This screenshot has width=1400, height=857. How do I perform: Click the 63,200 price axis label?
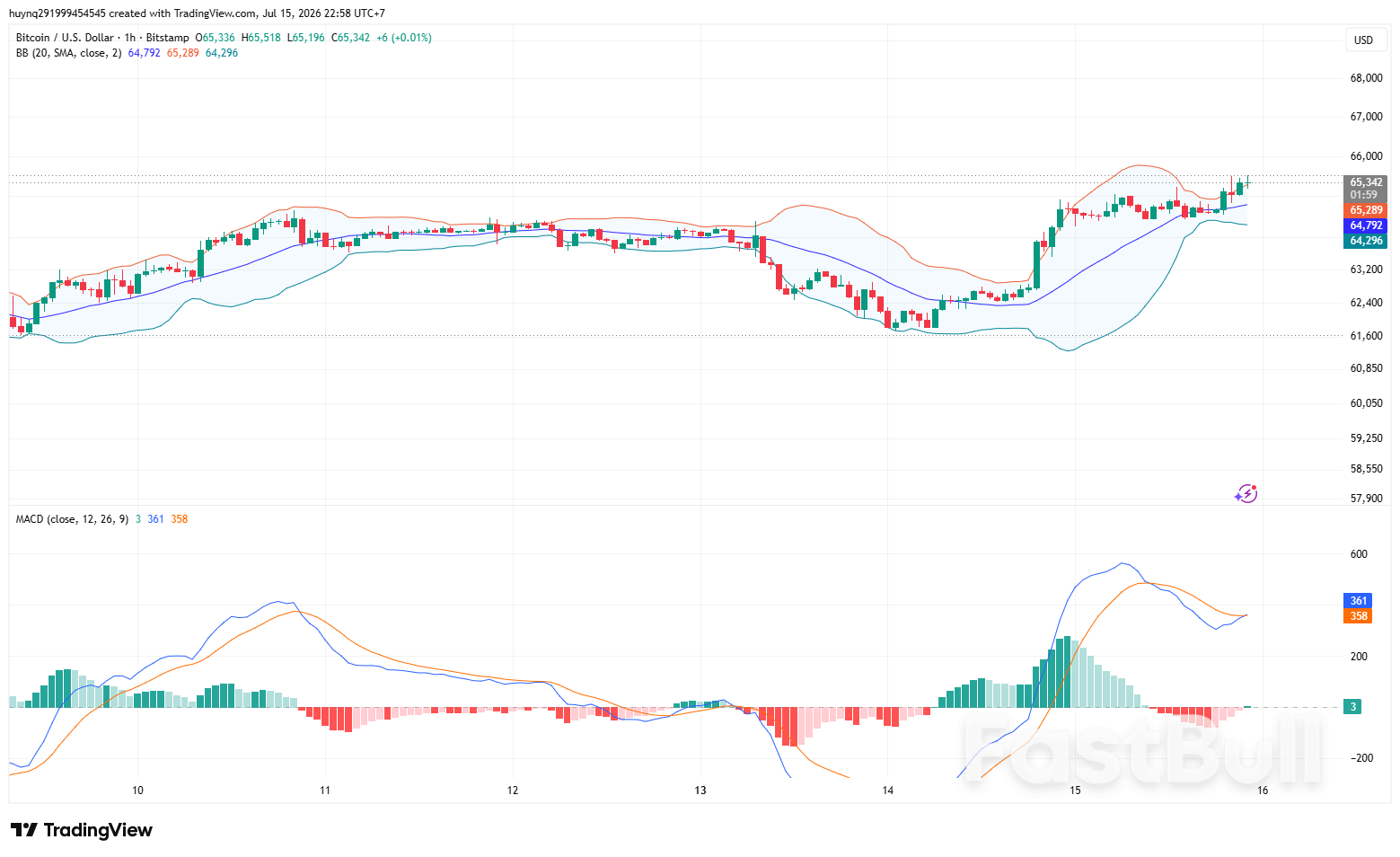coord(1366,269)
